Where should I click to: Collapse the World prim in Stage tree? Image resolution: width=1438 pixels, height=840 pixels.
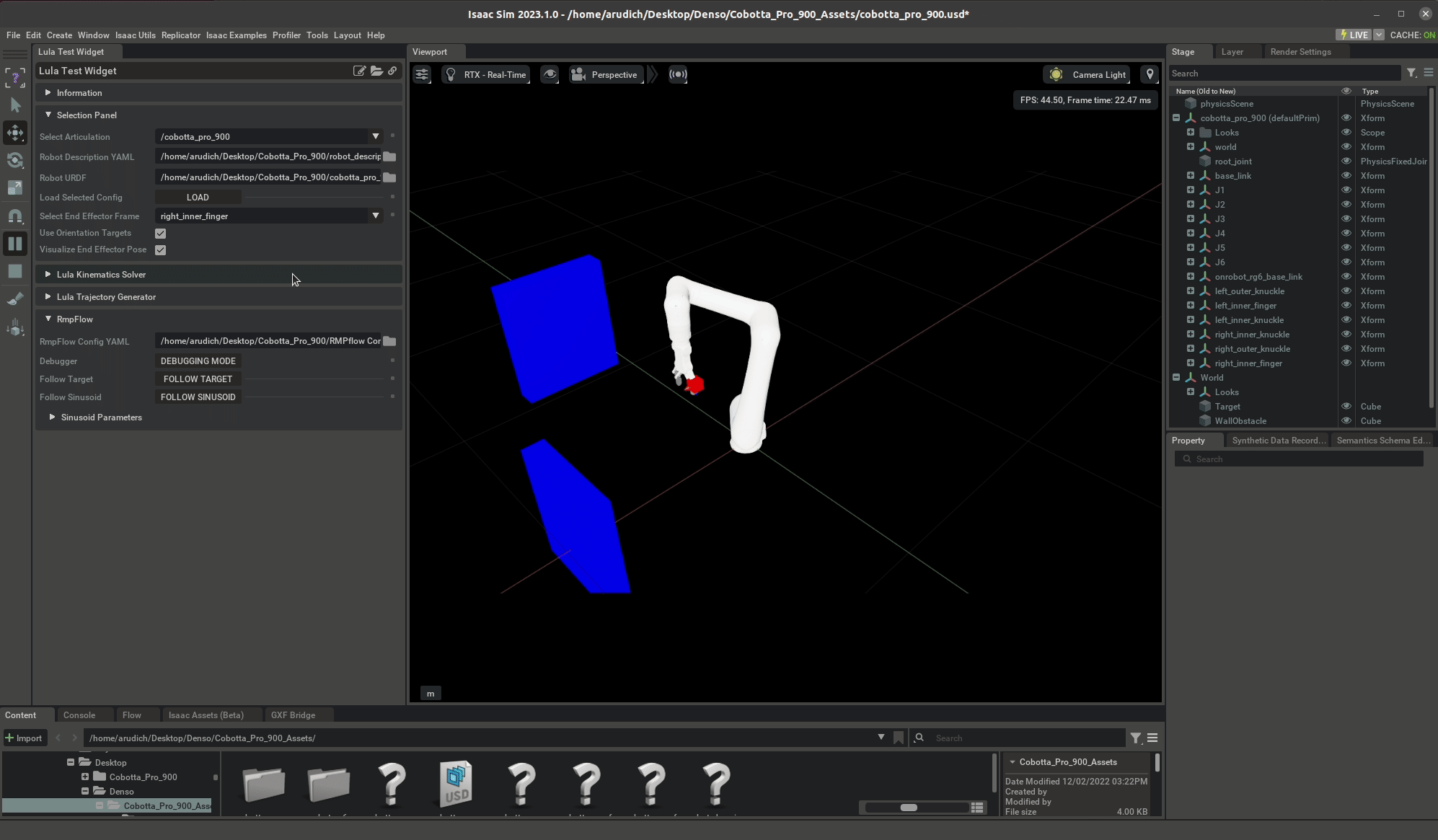tap(1176, 378)
